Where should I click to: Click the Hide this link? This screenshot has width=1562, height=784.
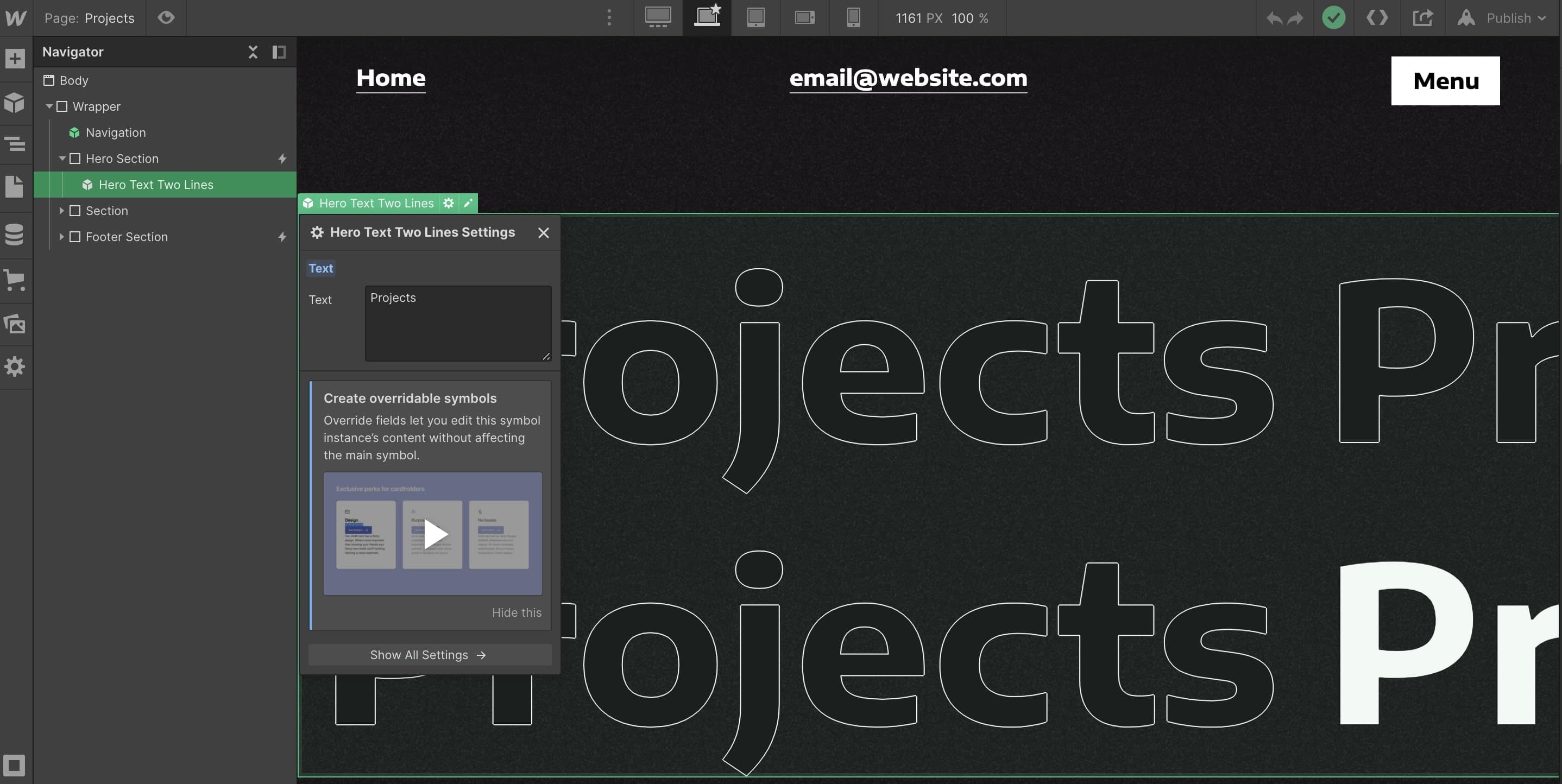(516, 612)
